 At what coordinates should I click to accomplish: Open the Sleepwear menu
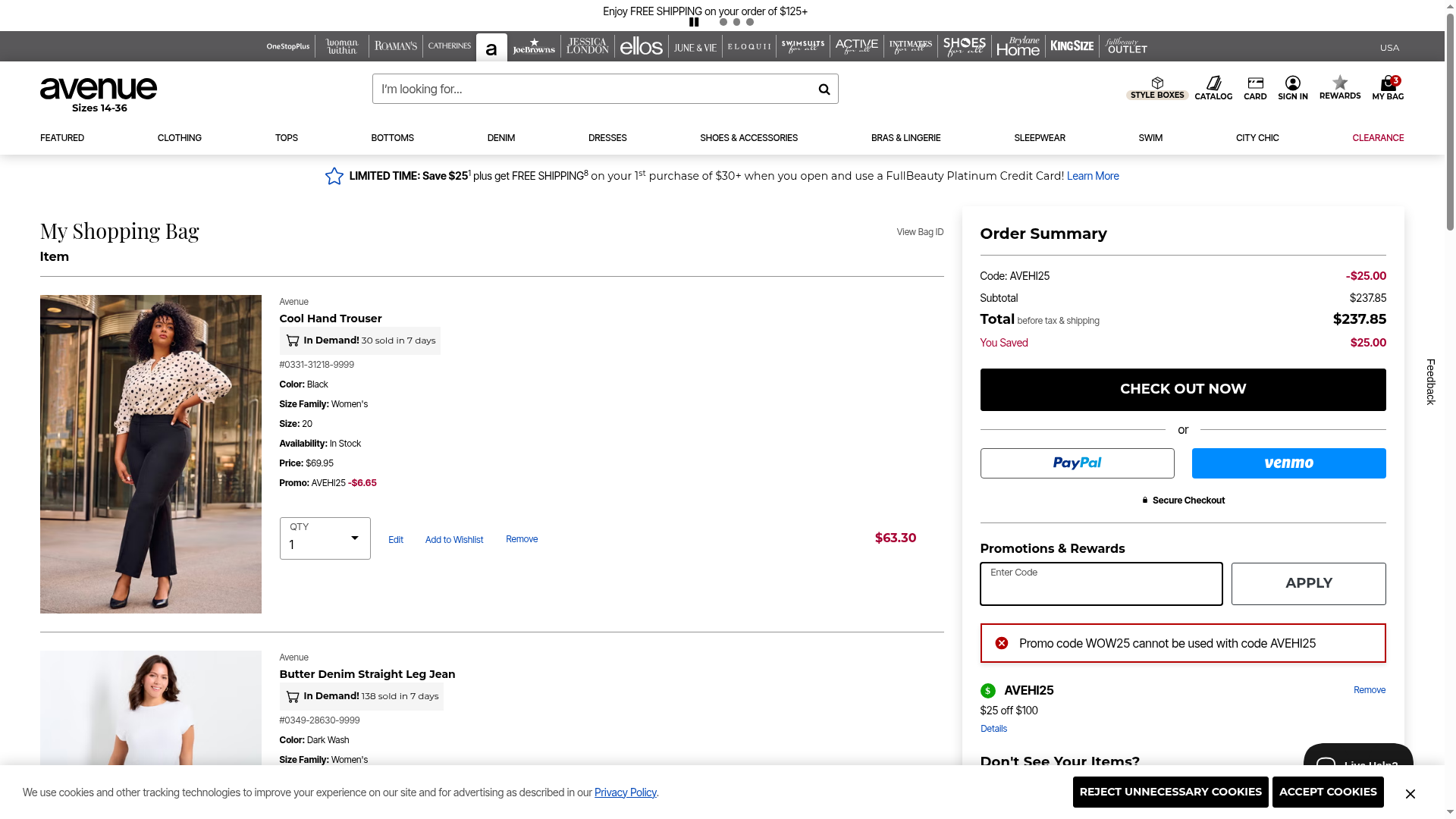[x=1040, y=138]
